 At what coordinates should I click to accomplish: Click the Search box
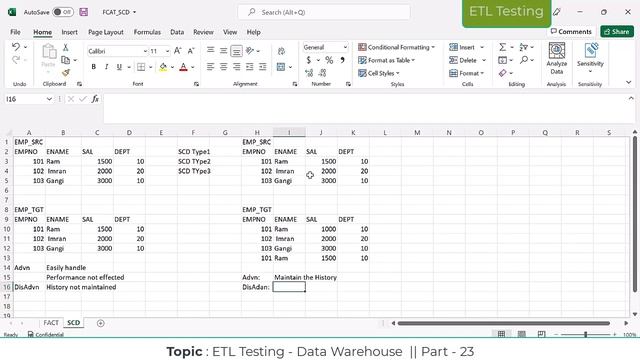tap(324, 12)
